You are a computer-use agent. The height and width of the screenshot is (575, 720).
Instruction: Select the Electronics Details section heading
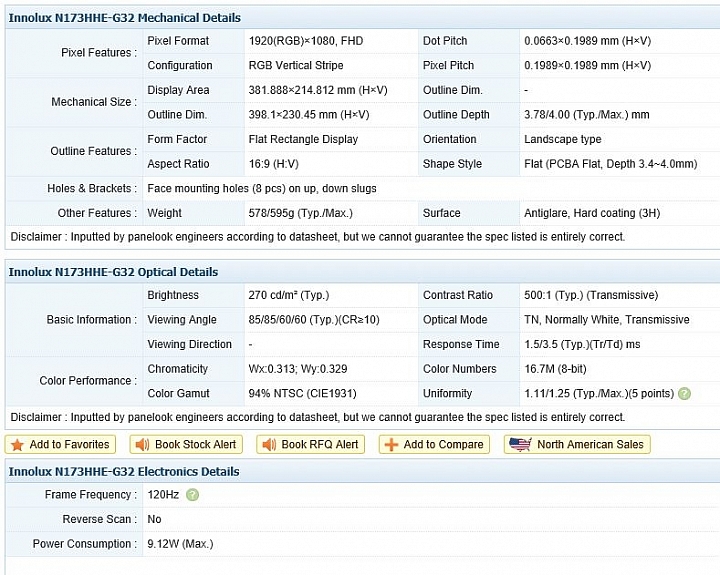pyautogui.click(x=124, y=472)
